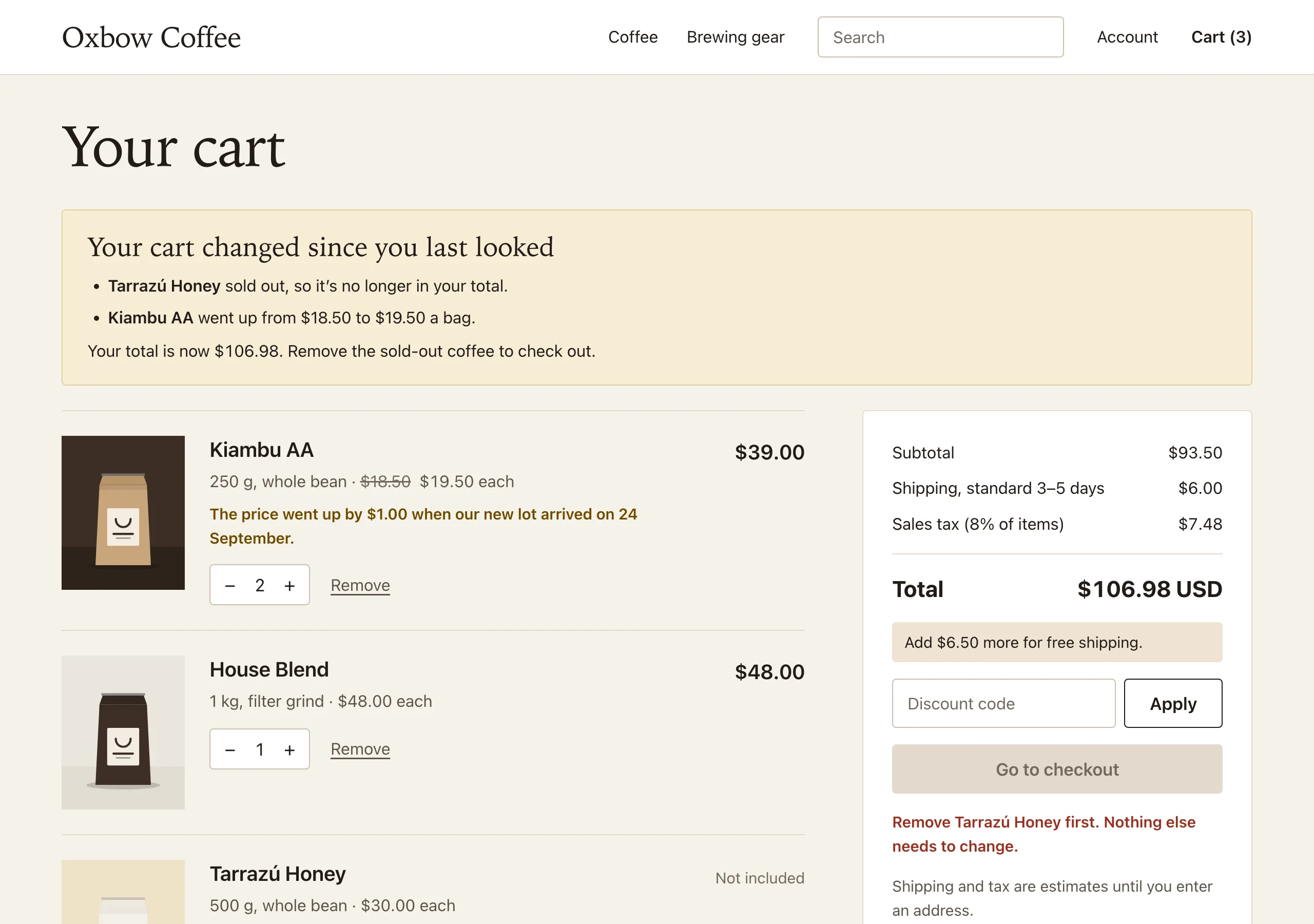Click the 'Your cart' page heading
The image size is (1314, 924).
173,147
